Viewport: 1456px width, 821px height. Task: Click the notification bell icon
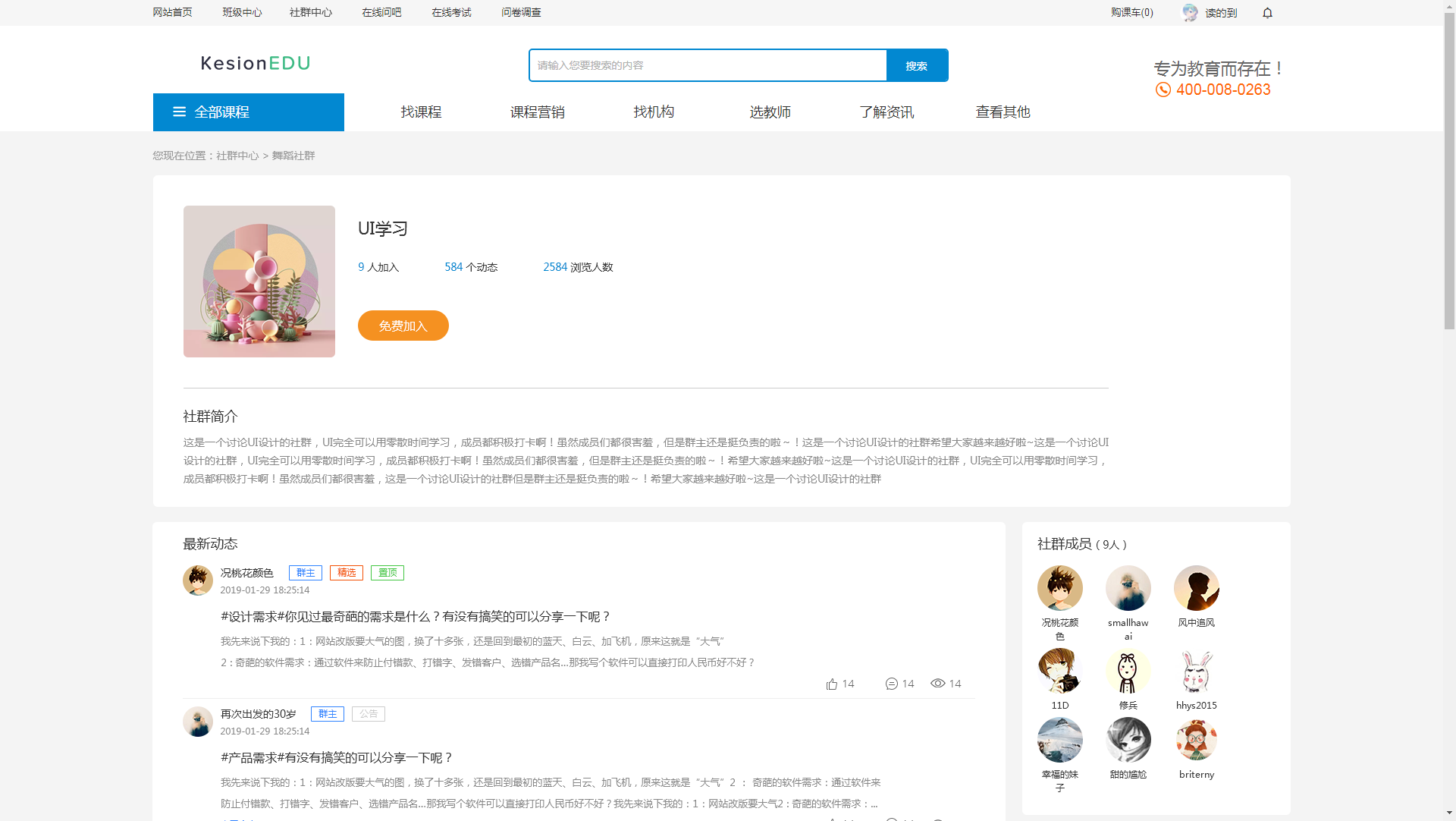point(1267,13)
